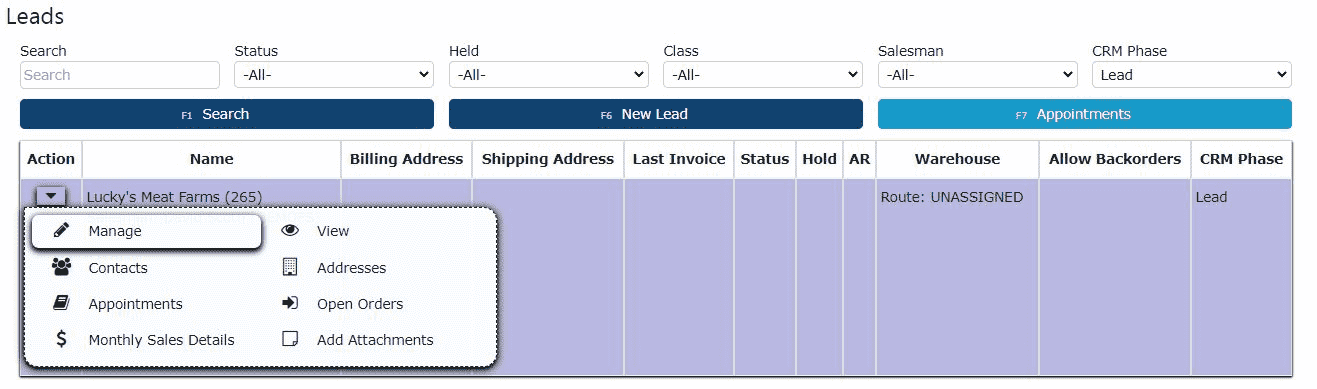Click the pencil icon beside Manage
The width and height of the screenshot is (1317, 389).
click(x=62, y=231)
